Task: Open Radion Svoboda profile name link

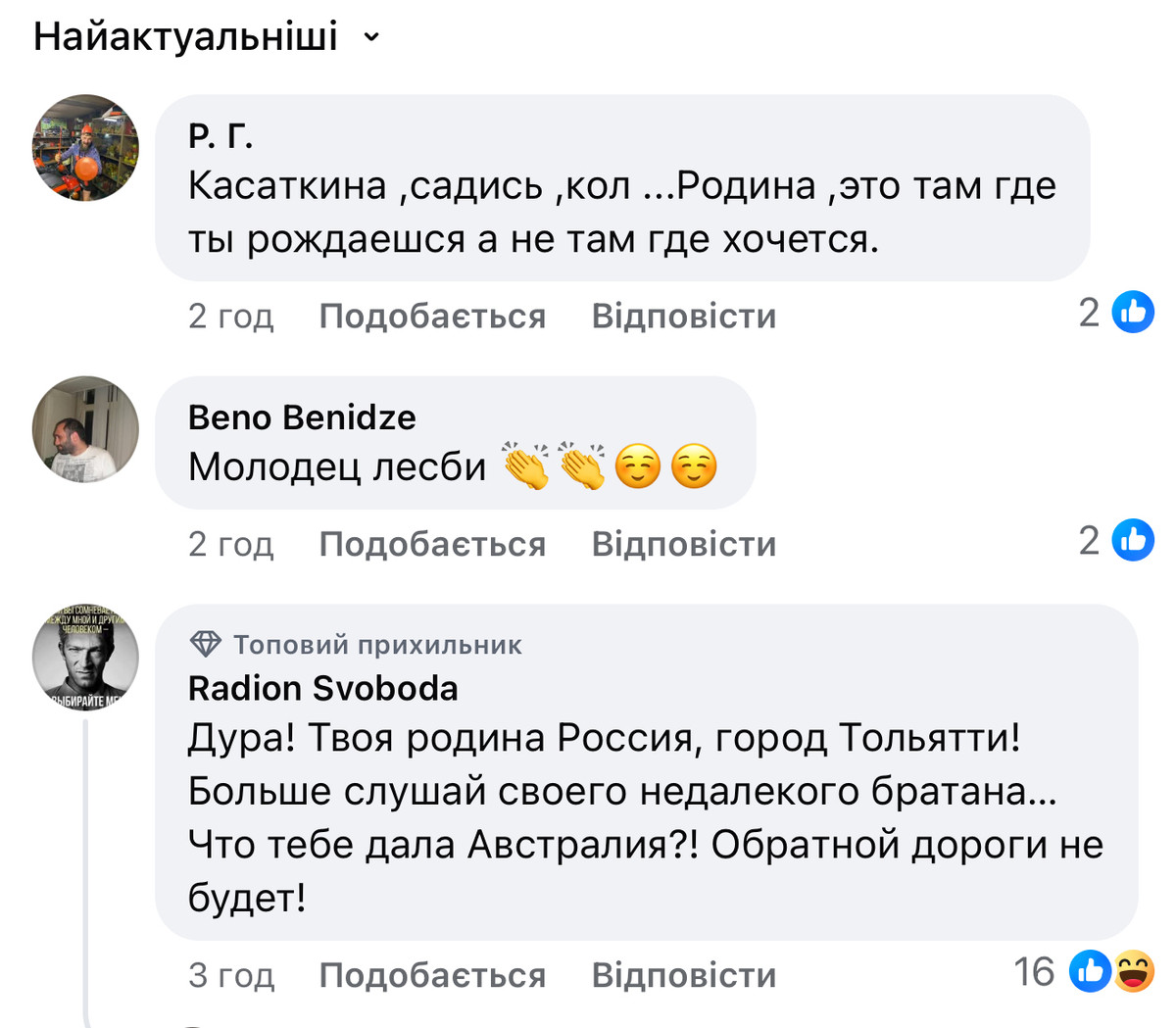Action: click(x=323, y=688)
